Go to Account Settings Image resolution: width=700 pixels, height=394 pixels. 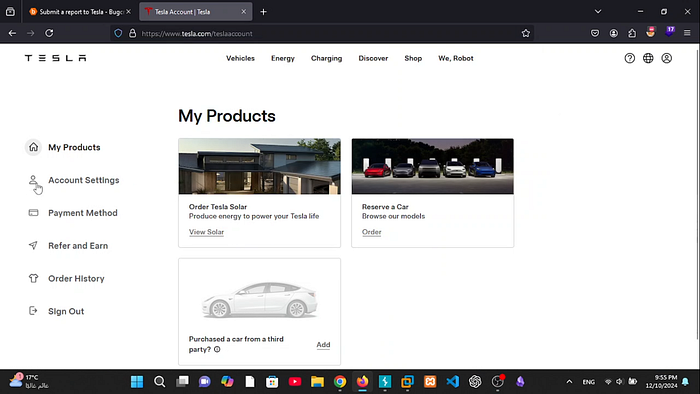pos(83,180)
